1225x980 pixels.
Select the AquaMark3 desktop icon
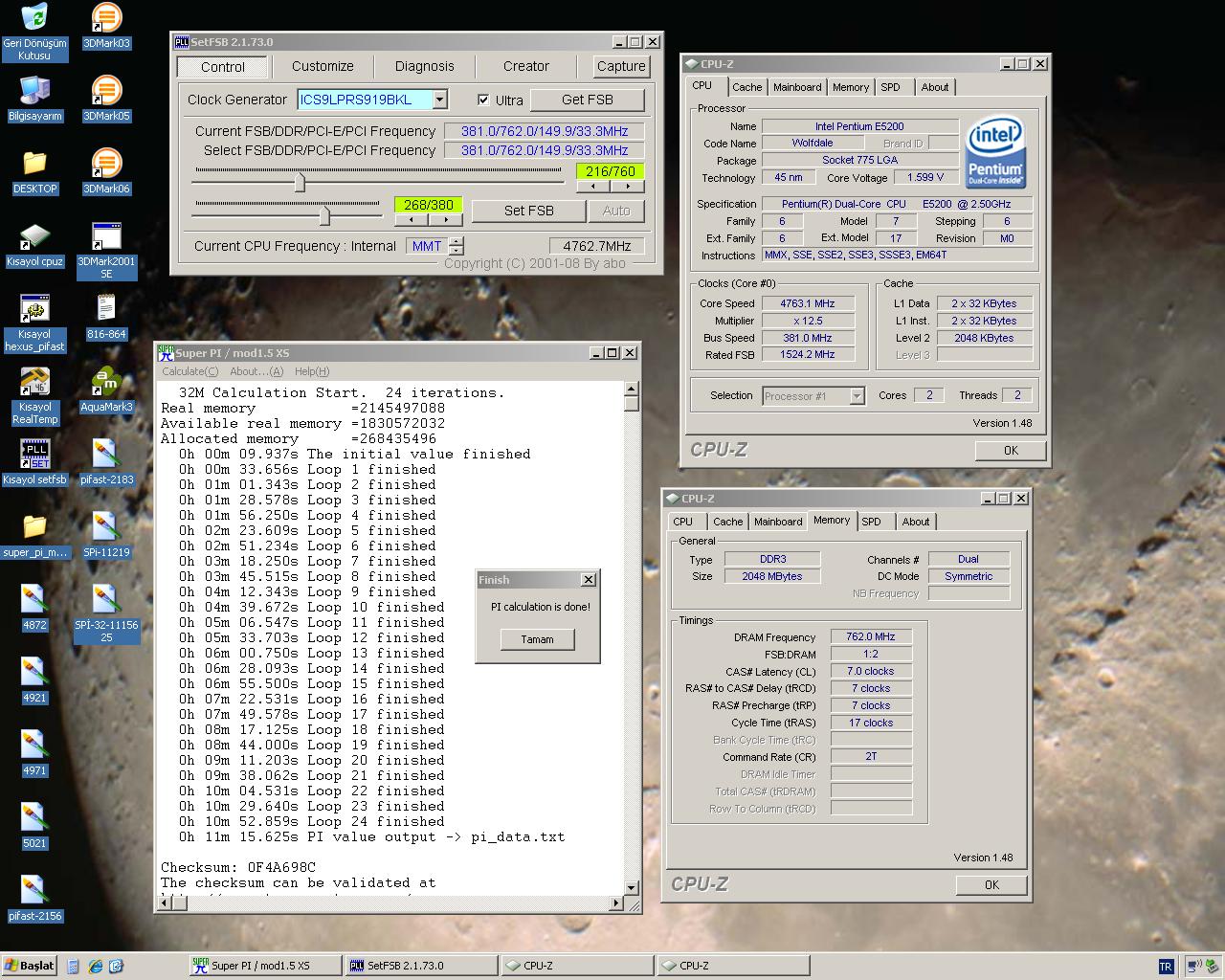click(x=106, y=390)
